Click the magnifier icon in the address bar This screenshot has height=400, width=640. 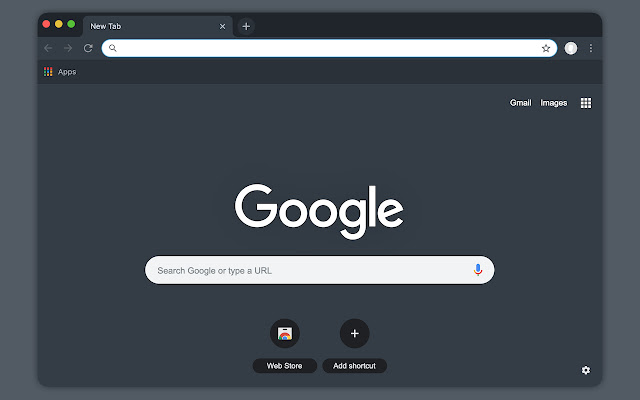coord(113,48)
